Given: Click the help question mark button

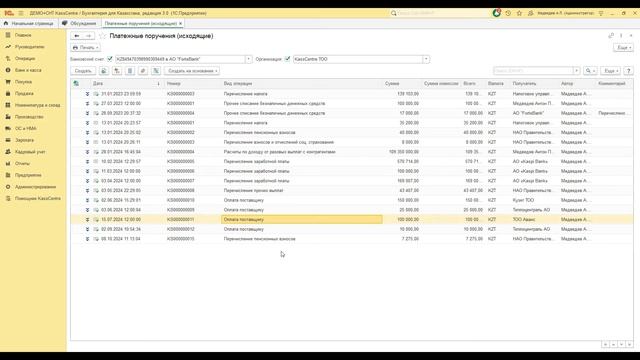Looking at the screenshot, I should point(629,71).
